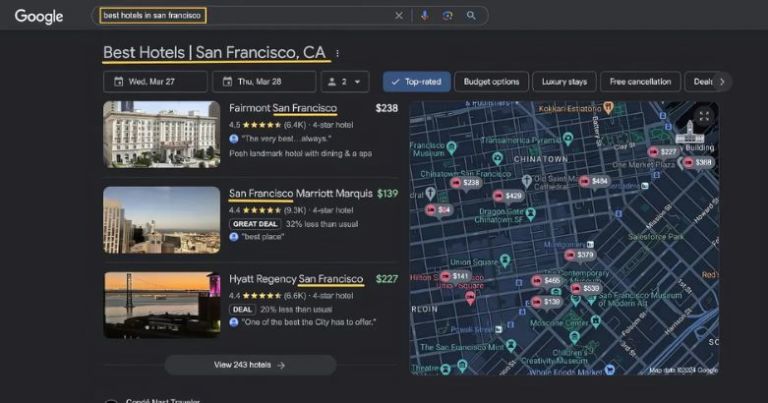The height and width of the screenshot is (403, 768).
Task: Click the review "One of the best the City has to offer."
Action: click(x=309, y=322)
